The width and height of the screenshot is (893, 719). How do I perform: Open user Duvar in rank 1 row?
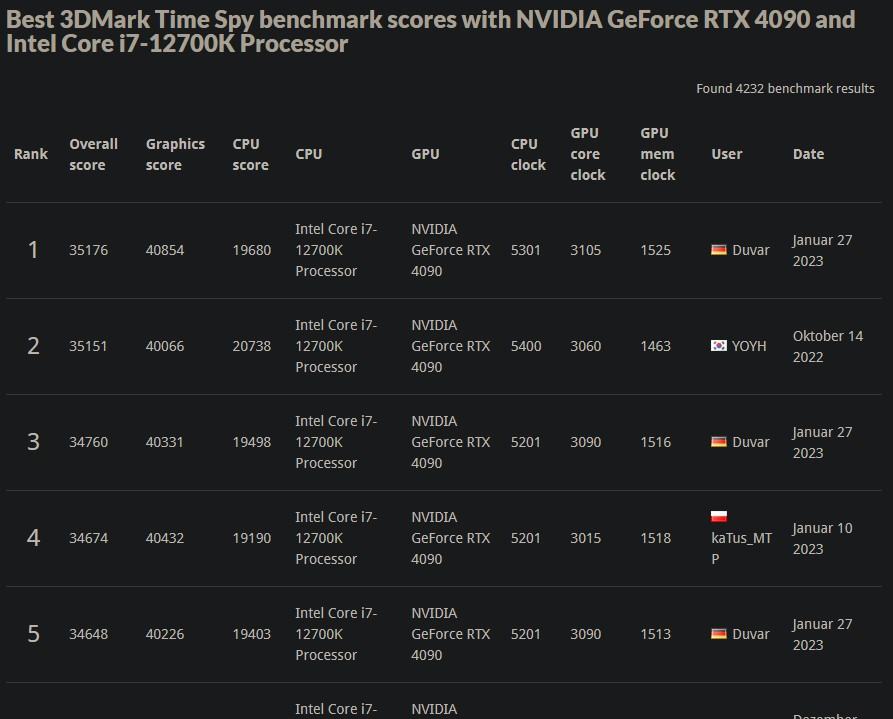click(x=751, y=250)
